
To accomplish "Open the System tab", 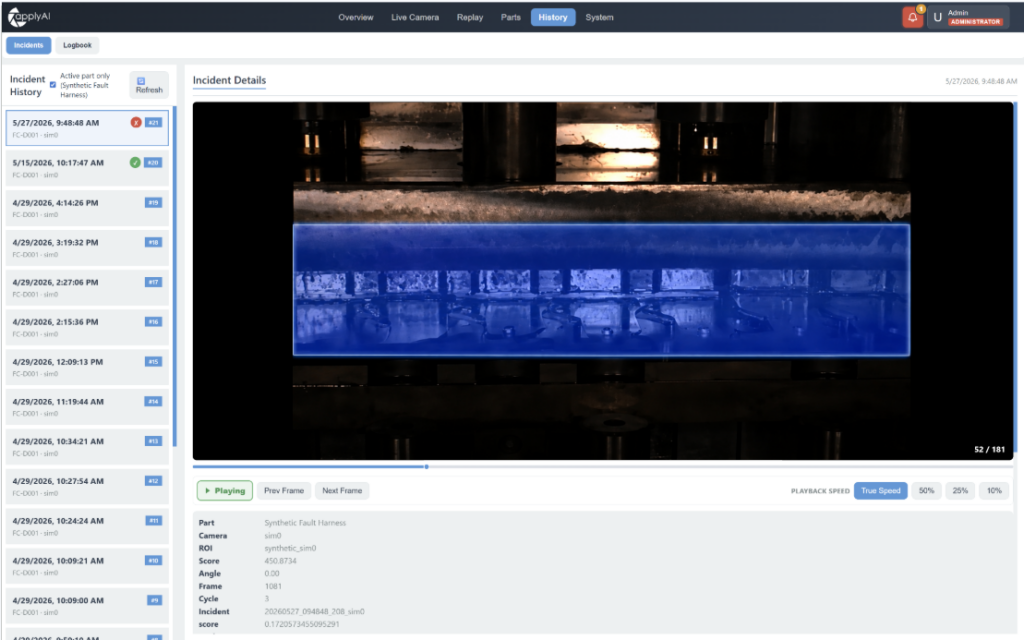I will 599,18.
